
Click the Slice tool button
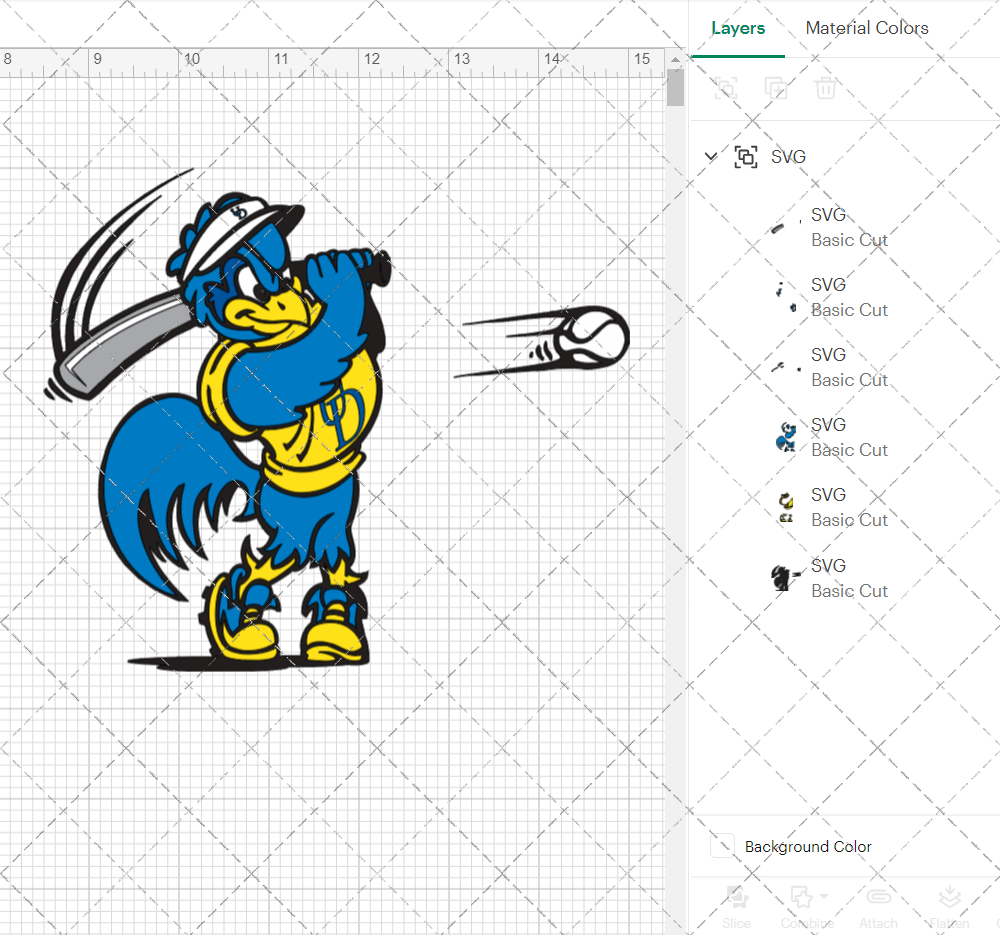tap(737, 906)
